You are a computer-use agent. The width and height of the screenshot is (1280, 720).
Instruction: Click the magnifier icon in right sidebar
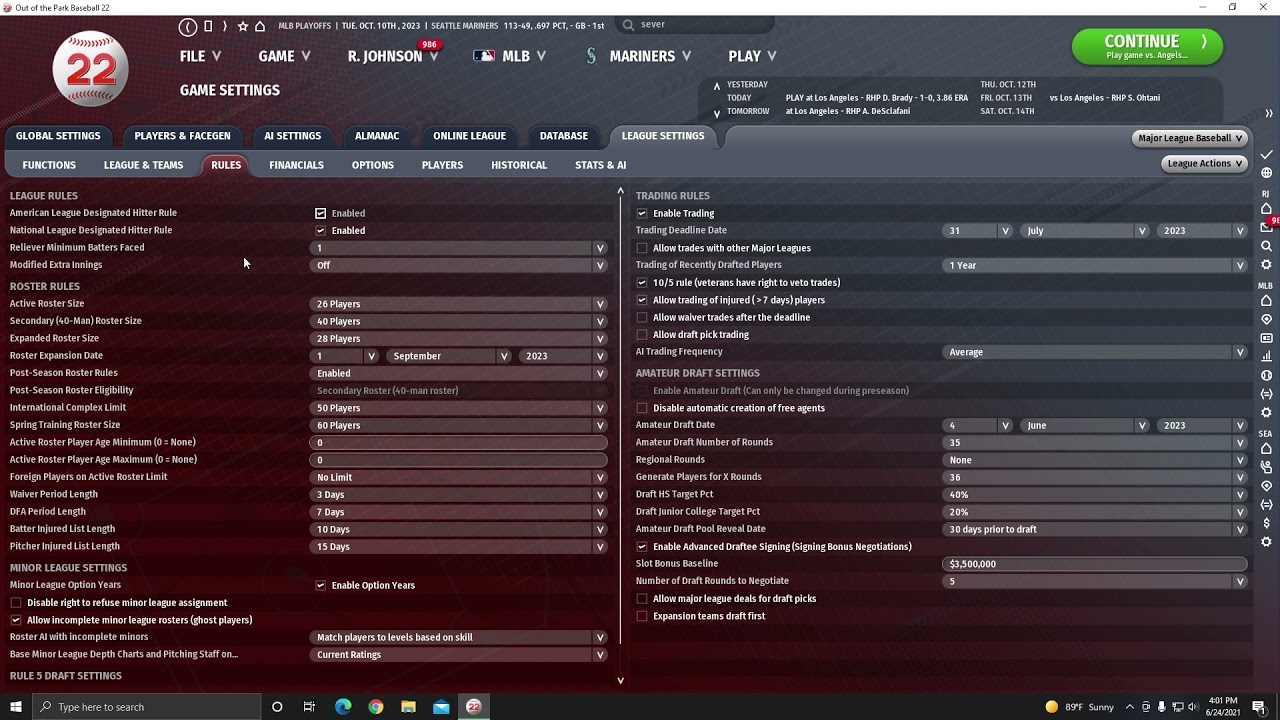1266,246
